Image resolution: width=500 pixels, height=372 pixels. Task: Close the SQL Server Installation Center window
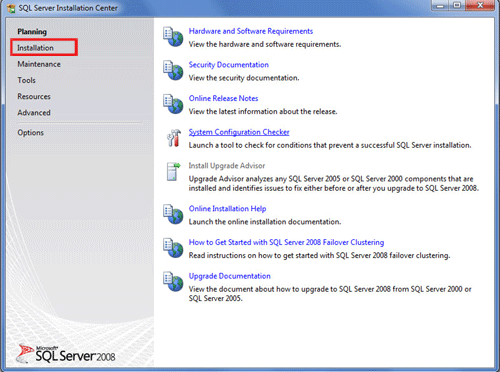480,6
